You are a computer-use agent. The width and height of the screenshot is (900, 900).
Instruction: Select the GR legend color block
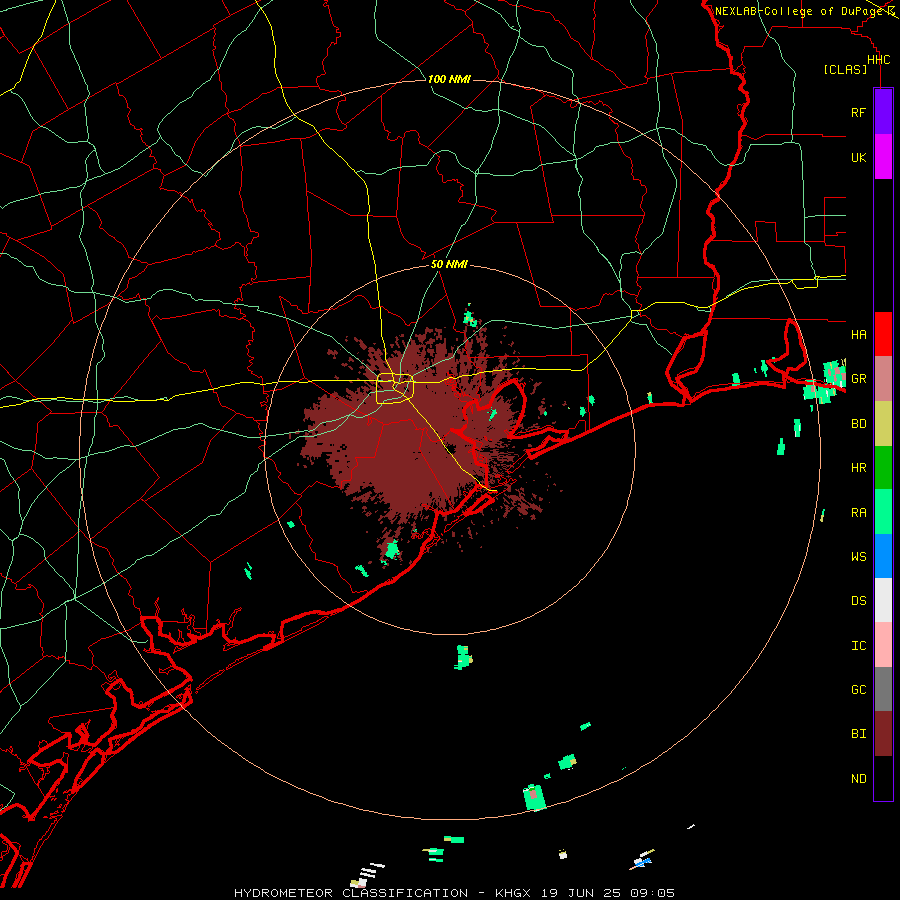coord(883,378)
